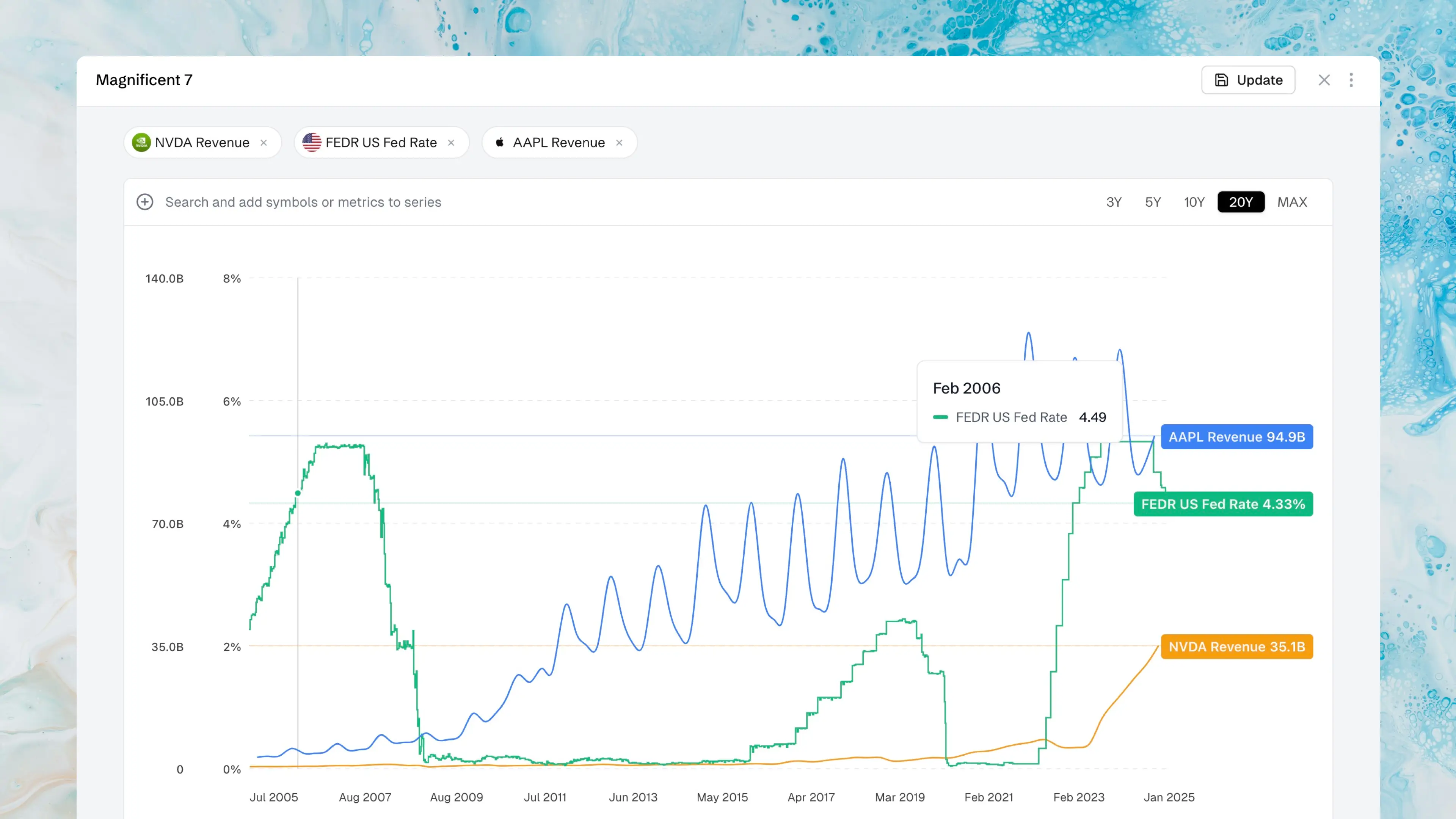The width and height of the screenshot is (1456, 819).
Task: Switch time range to 5Y
Action: coord(1153,202)
